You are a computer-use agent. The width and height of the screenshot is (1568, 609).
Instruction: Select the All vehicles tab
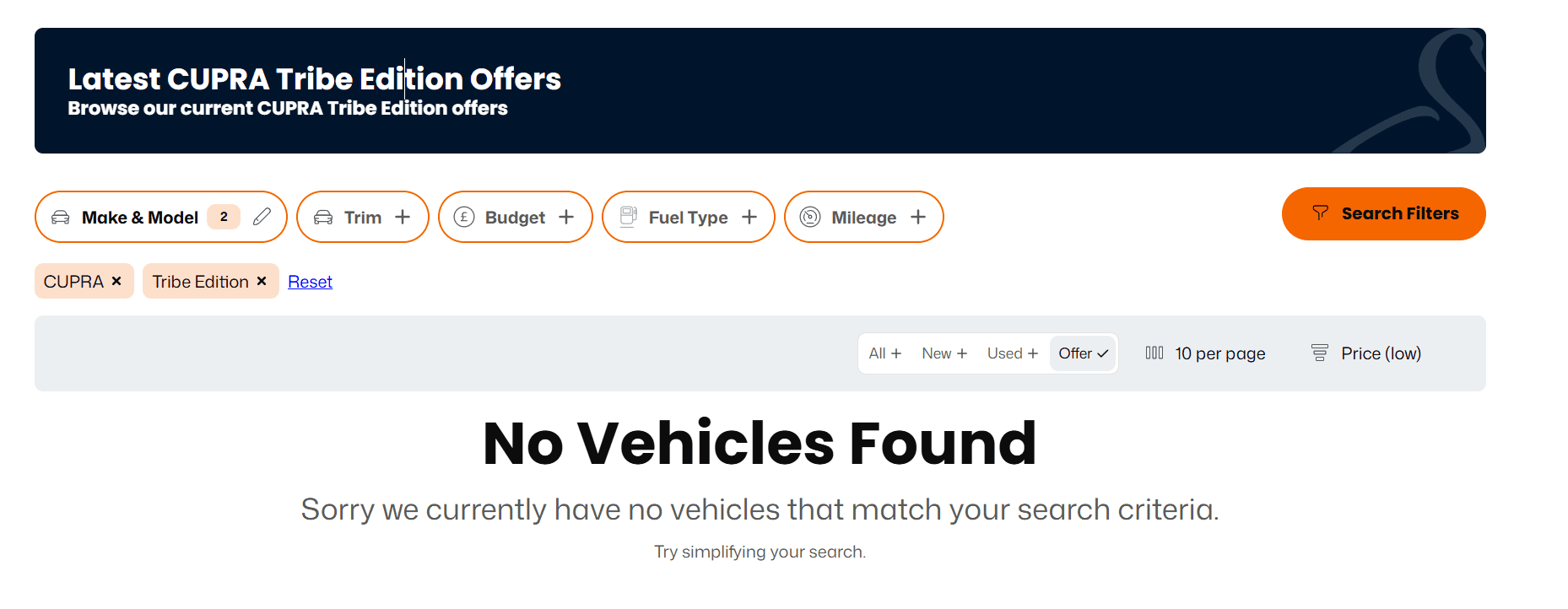(884, 353)
